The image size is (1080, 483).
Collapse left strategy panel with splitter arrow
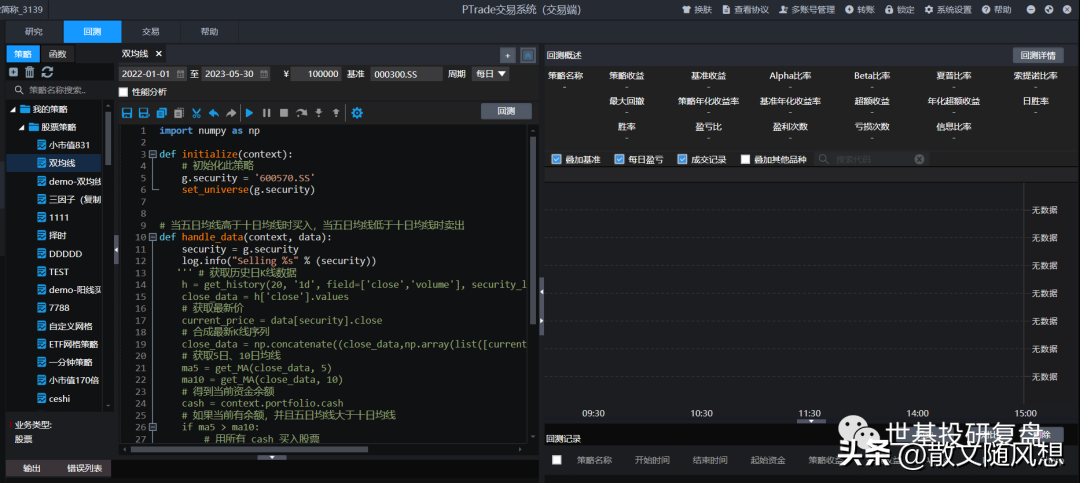pos(116,249)
